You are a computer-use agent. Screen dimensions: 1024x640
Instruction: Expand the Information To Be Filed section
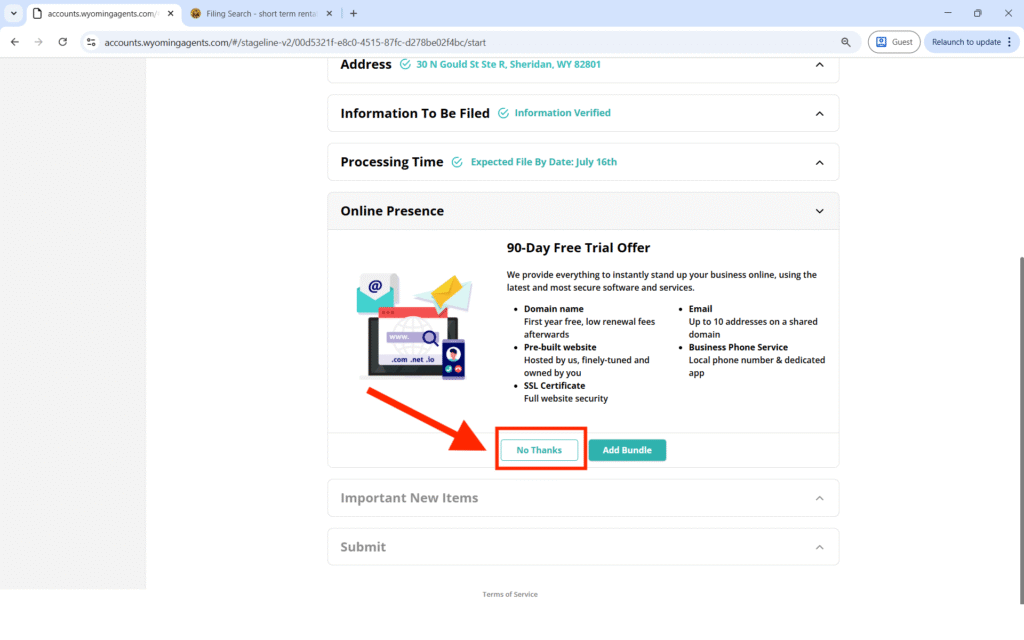pyautogui.click(x=819, y=113)
